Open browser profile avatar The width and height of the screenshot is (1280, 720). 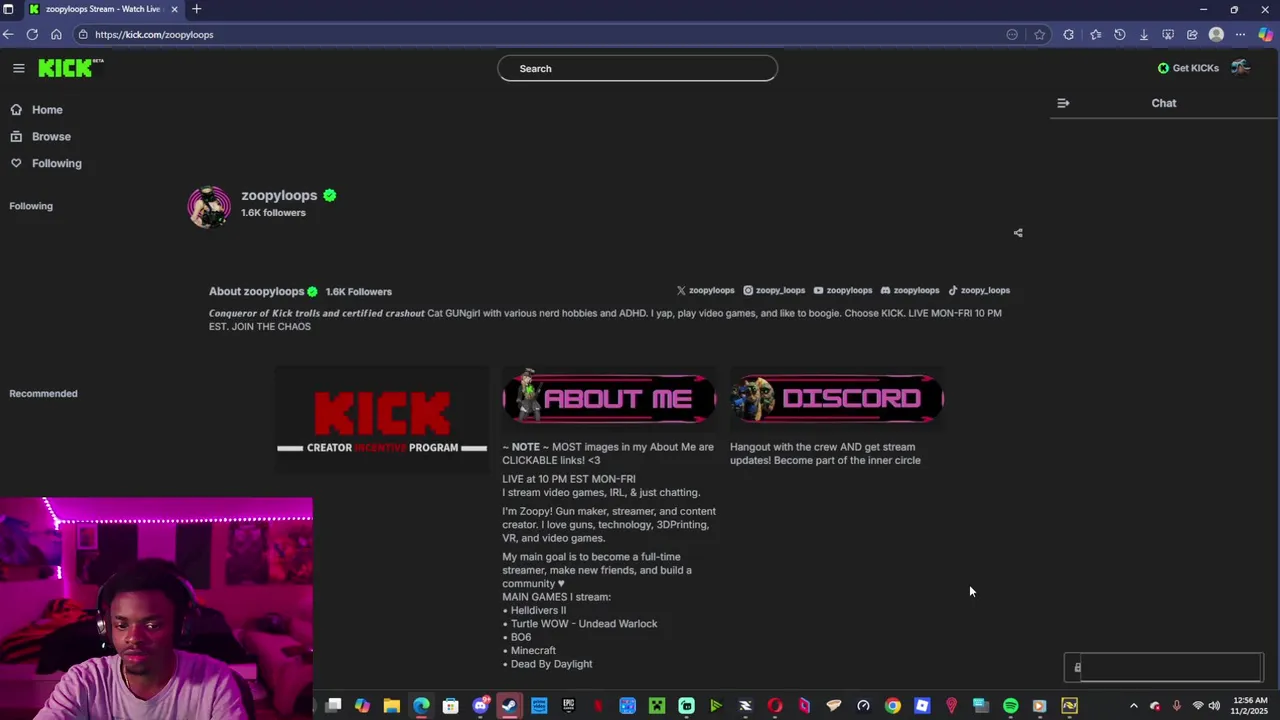click(x=1216, y=34)
